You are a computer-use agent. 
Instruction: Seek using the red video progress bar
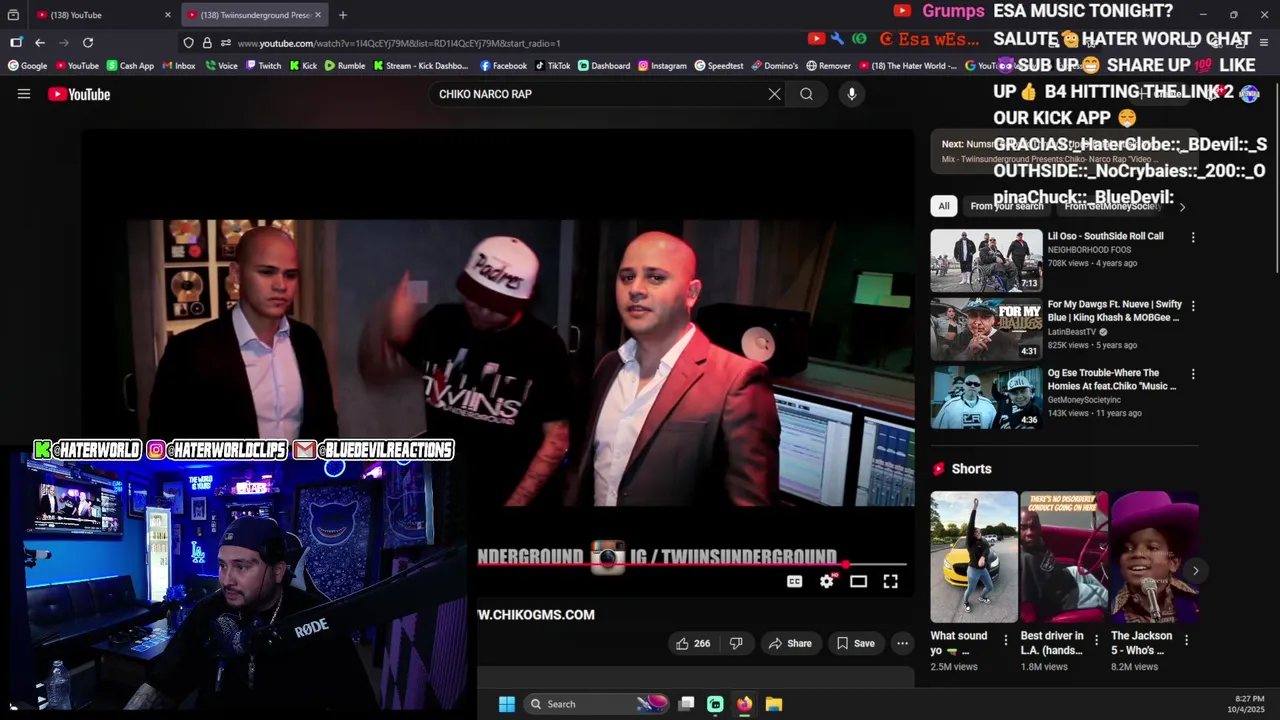pyautogui.click(x=692, y=565)
